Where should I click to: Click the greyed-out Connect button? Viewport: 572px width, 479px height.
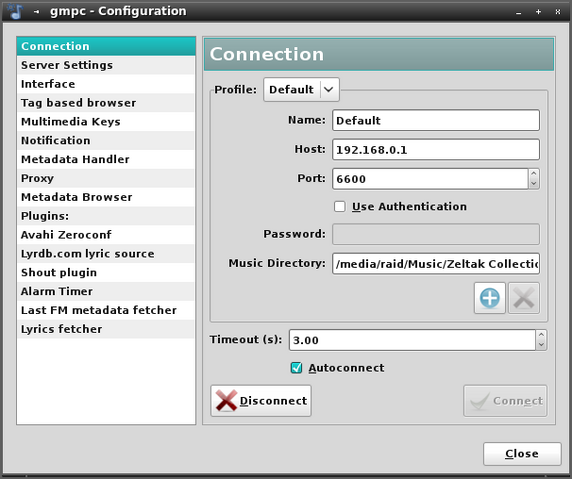coord(505,401)
